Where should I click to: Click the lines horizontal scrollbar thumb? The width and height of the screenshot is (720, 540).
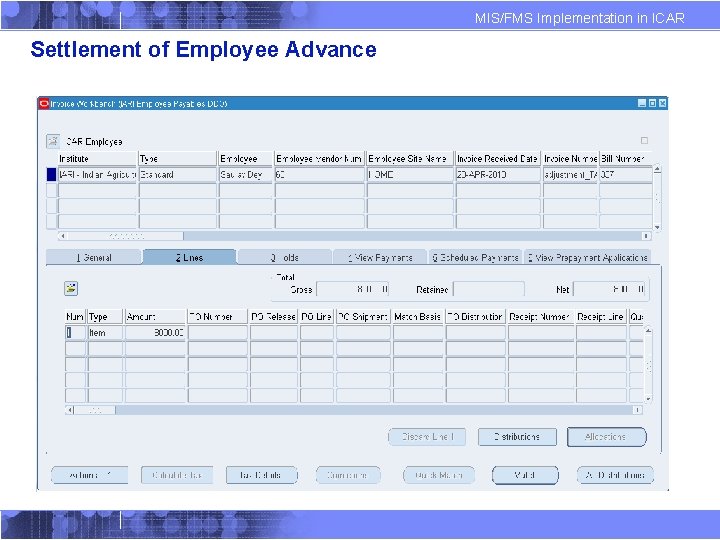click(x=95, y=410)
